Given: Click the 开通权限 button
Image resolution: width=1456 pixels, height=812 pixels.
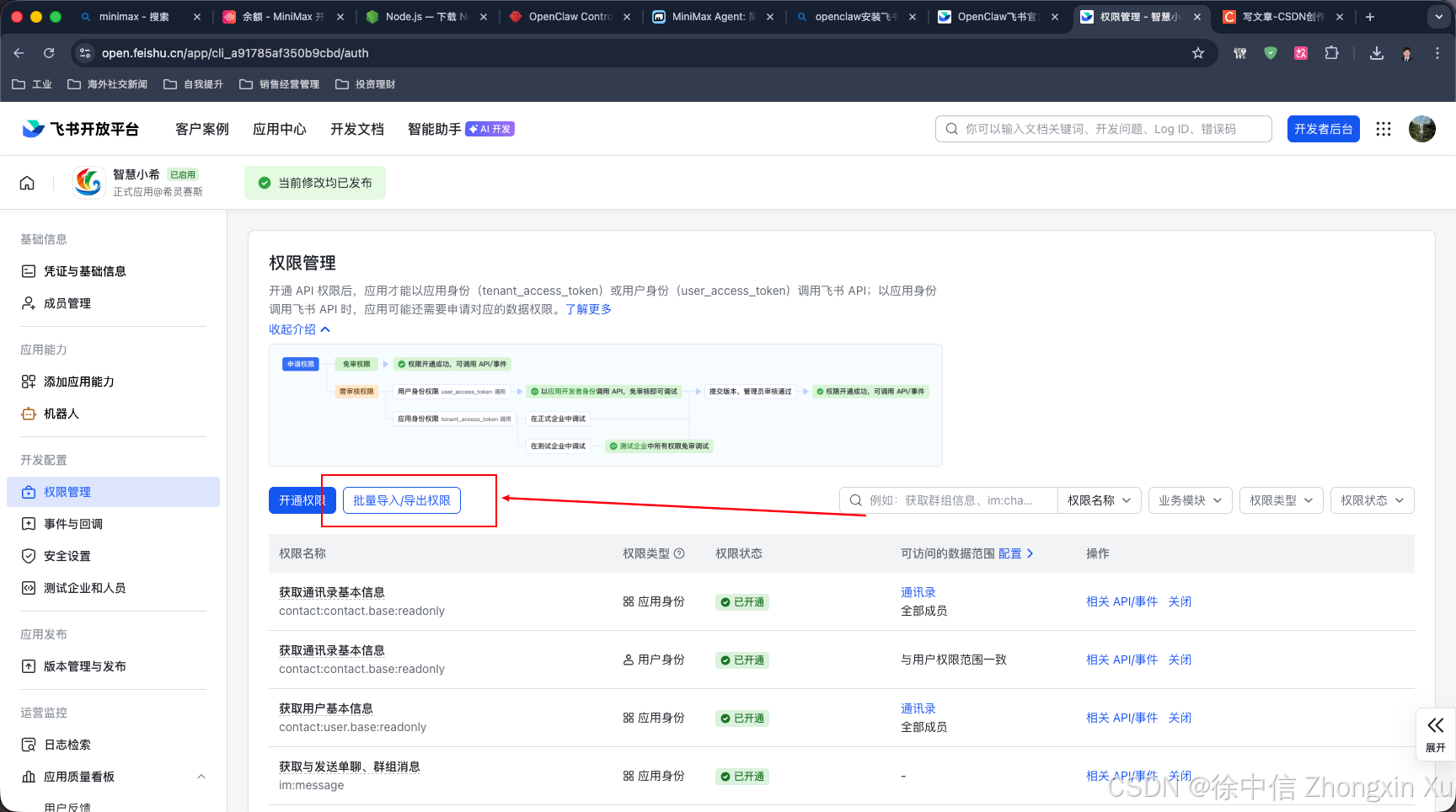Looking at the screenshot, I should coord(302,500).
